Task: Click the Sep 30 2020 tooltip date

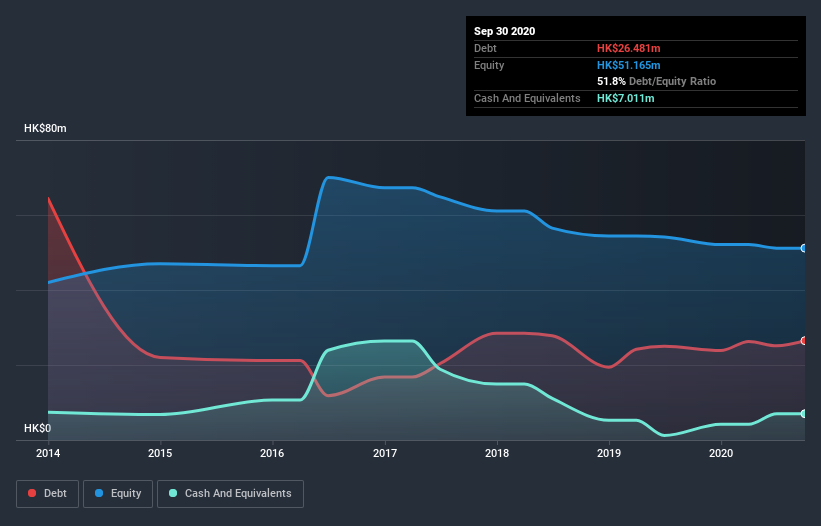Action: click(504, 31)
